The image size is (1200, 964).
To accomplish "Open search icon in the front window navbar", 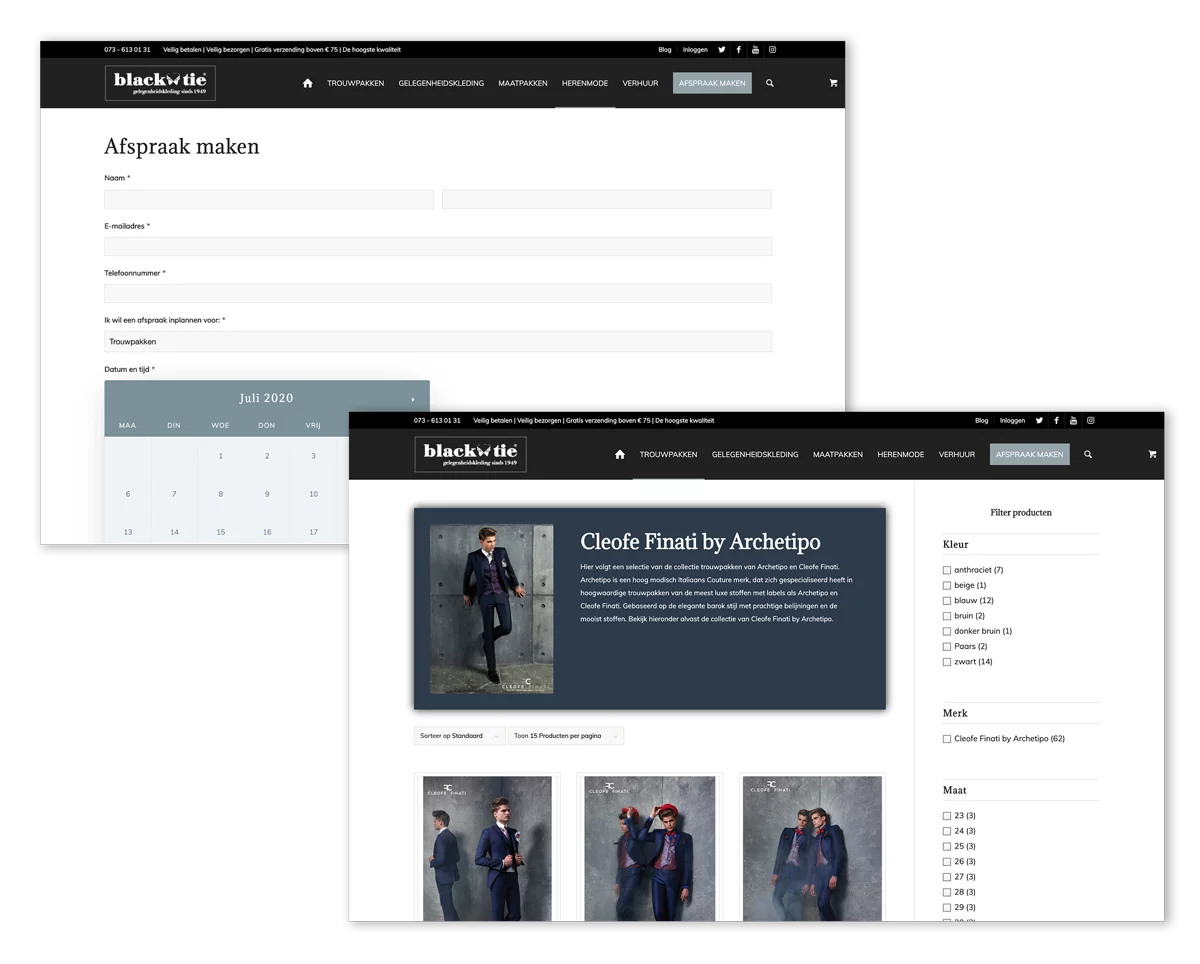I will click(x=1088, y=454).
